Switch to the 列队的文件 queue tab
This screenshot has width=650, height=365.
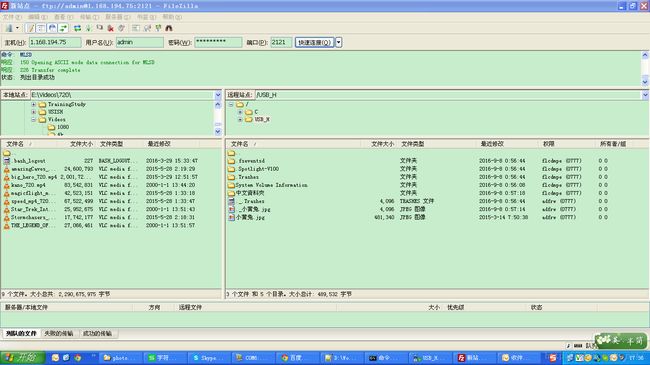tap(21, 333)
